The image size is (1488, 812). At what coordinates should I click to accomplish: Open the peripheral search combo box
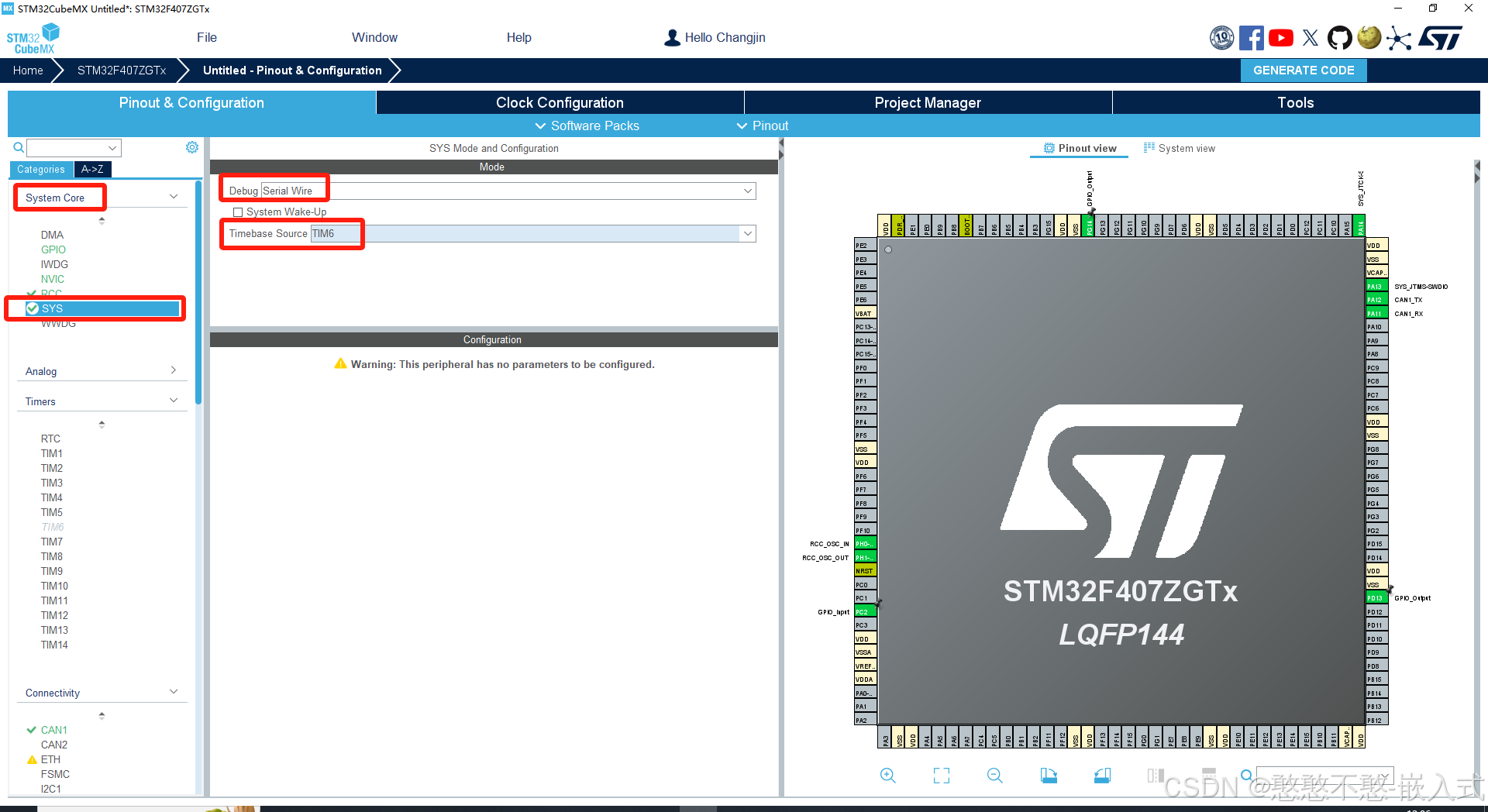pyautogui.click(x=74, y=147)
